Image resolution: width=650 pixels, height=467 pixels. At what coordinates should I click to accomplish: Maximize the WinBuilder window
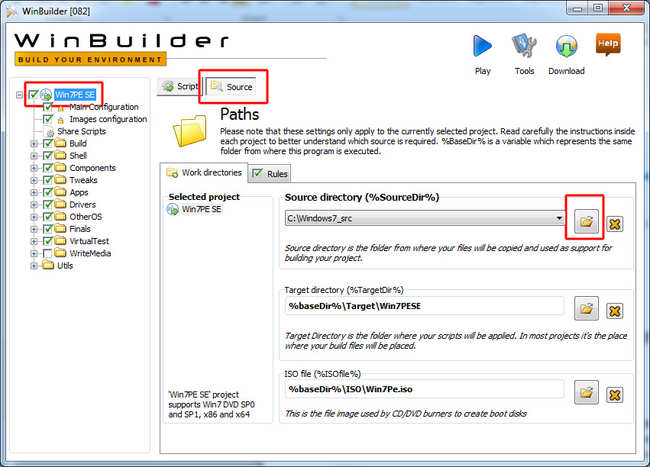598,7
